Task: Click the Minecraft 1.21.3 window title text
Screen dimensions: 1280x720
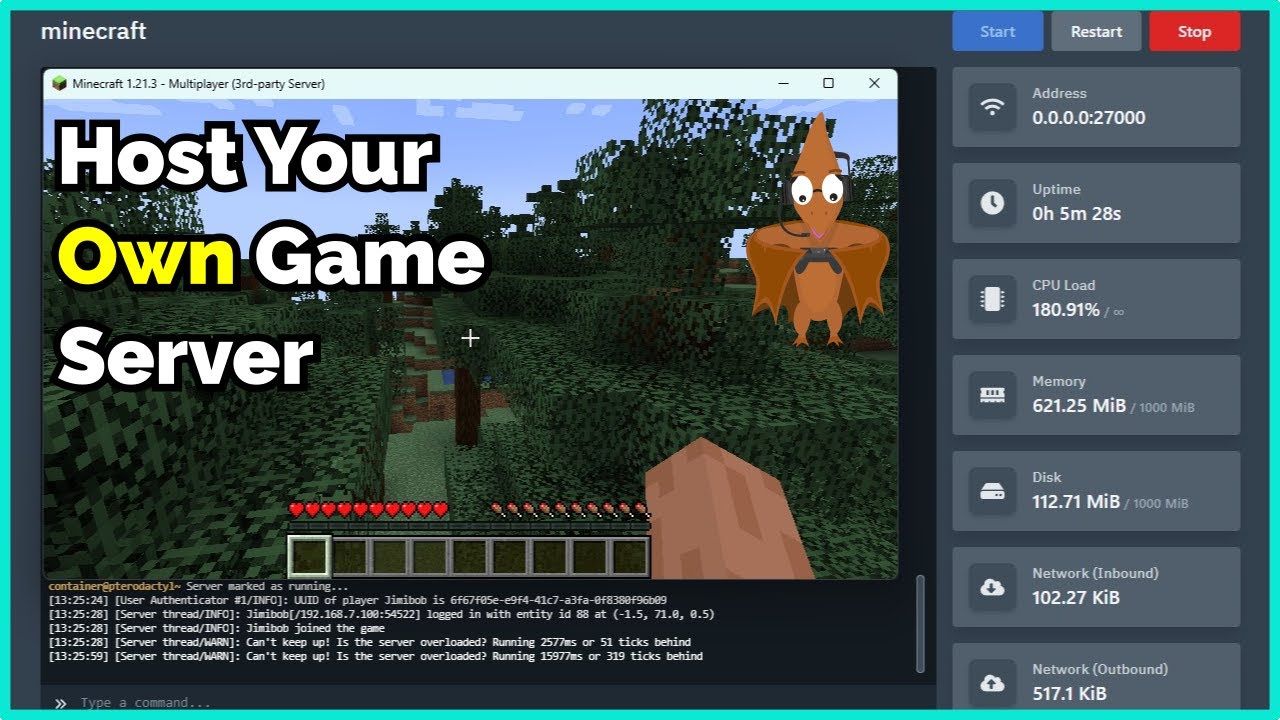Action: (198, 84)
